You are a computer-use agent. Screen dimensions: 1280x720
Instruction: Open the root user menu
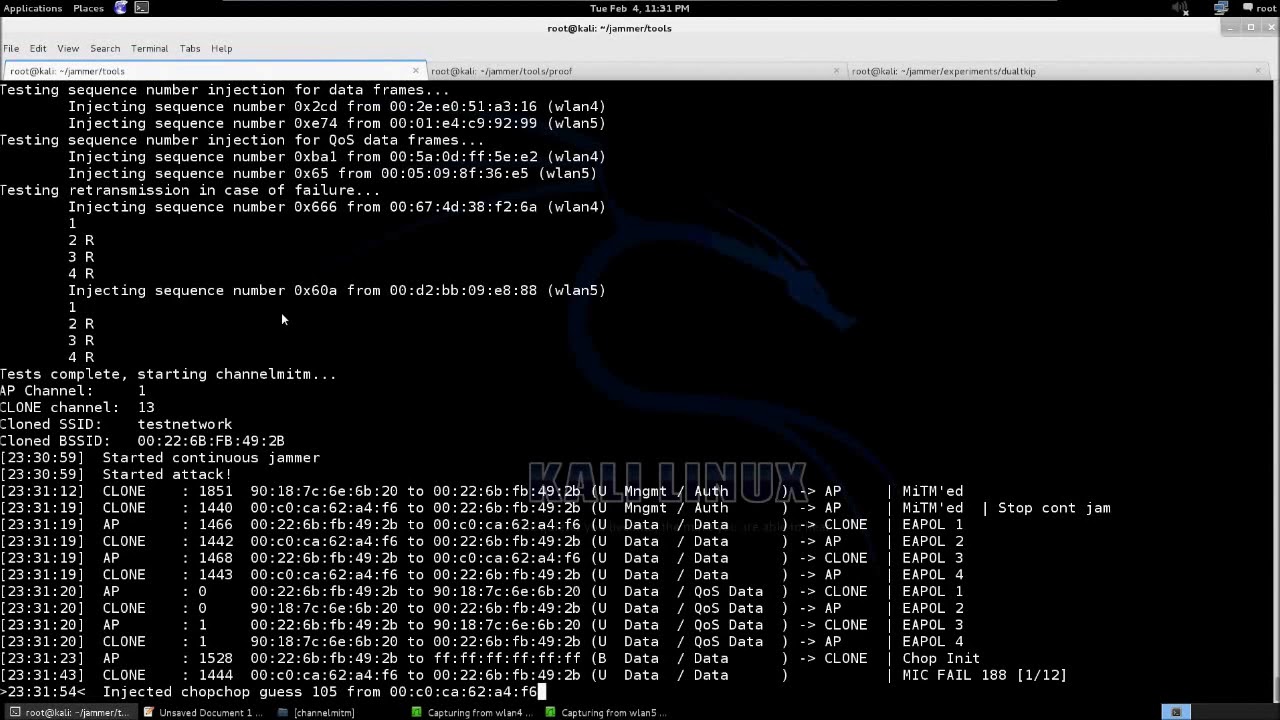click(x=1258, y=8)
